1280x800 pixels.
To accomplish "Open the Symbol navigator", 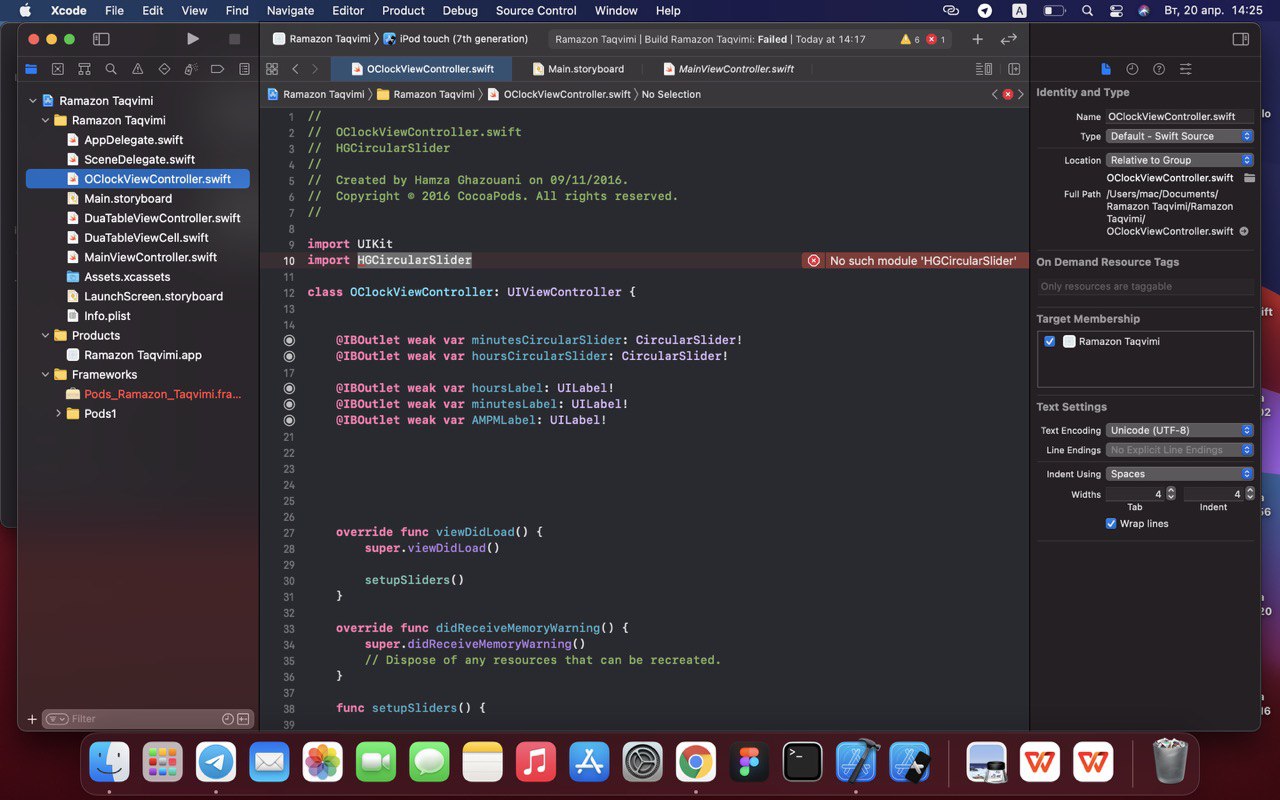I will coord(84,69).
